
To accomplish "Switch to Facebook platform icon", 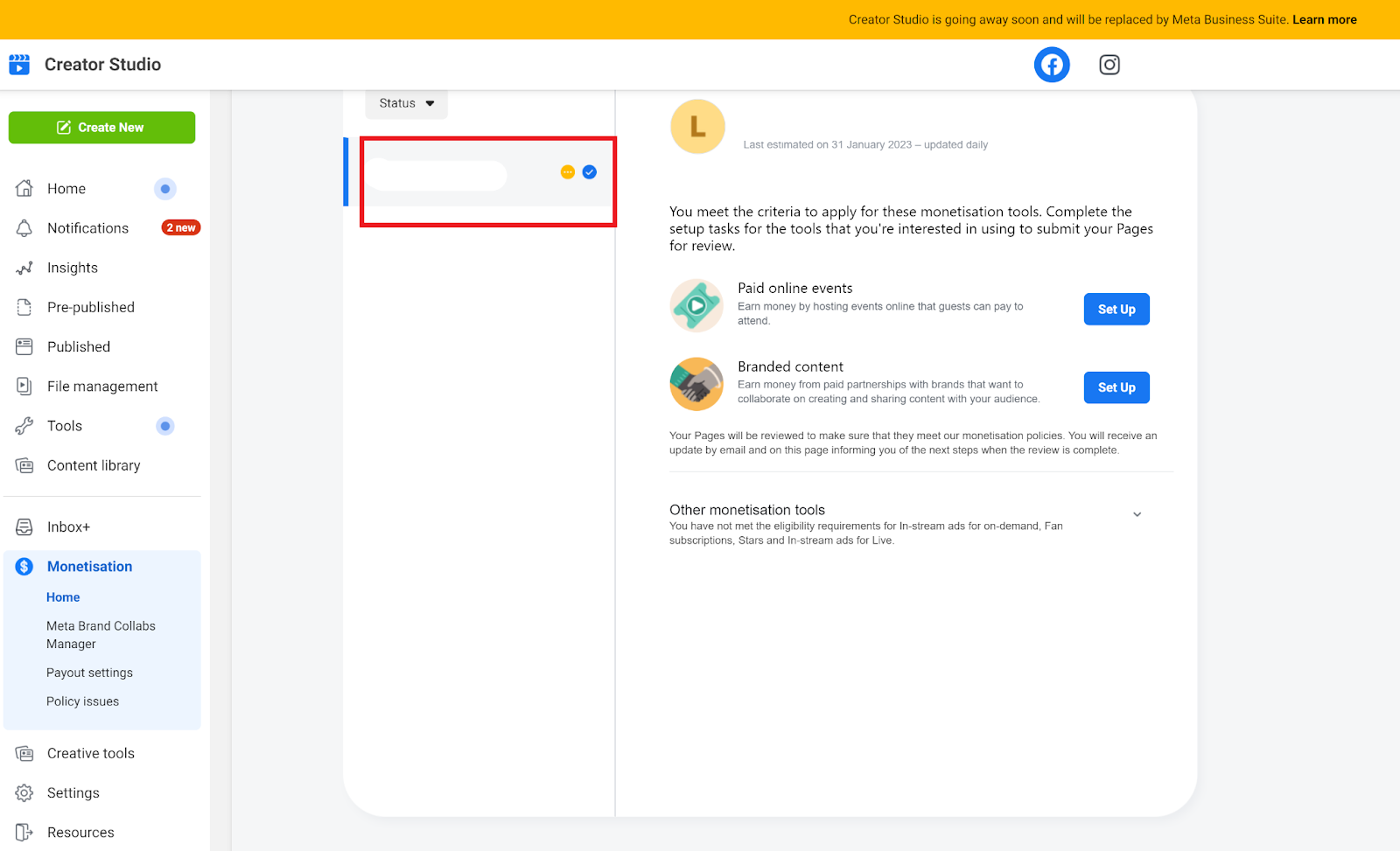I will [x=1052, y=65].
